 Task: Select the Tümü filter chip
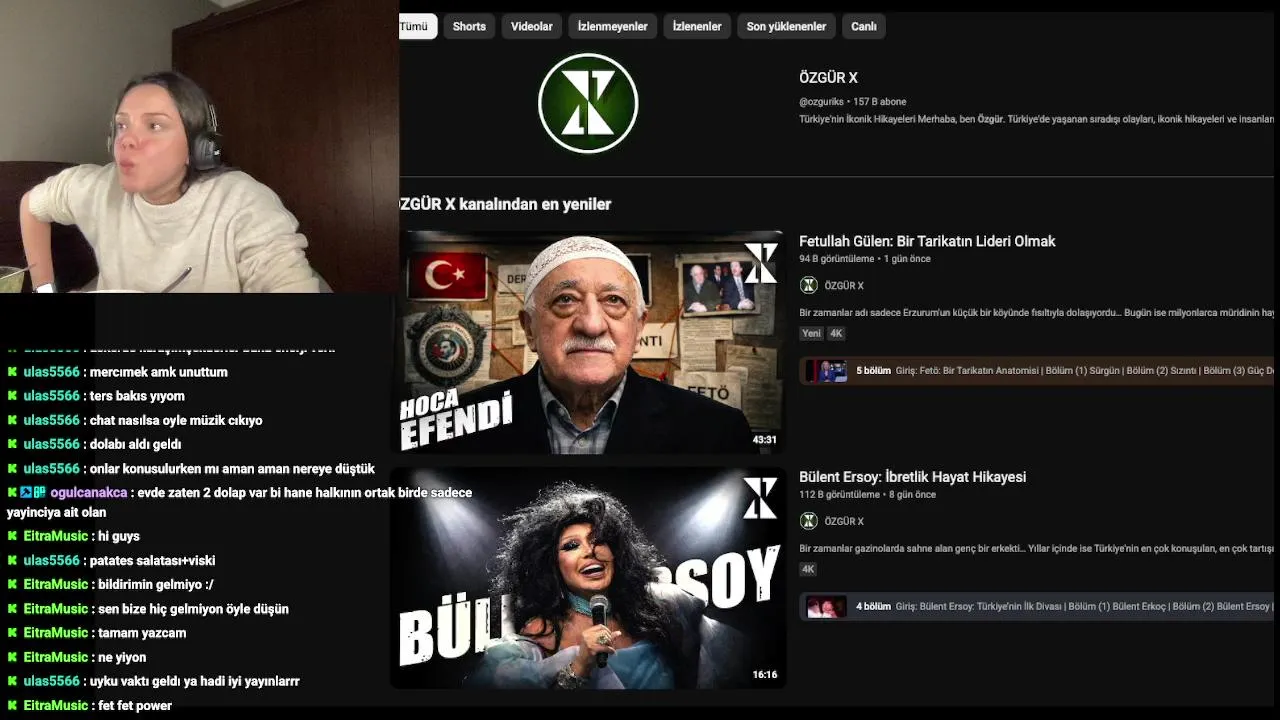(417, 26)
